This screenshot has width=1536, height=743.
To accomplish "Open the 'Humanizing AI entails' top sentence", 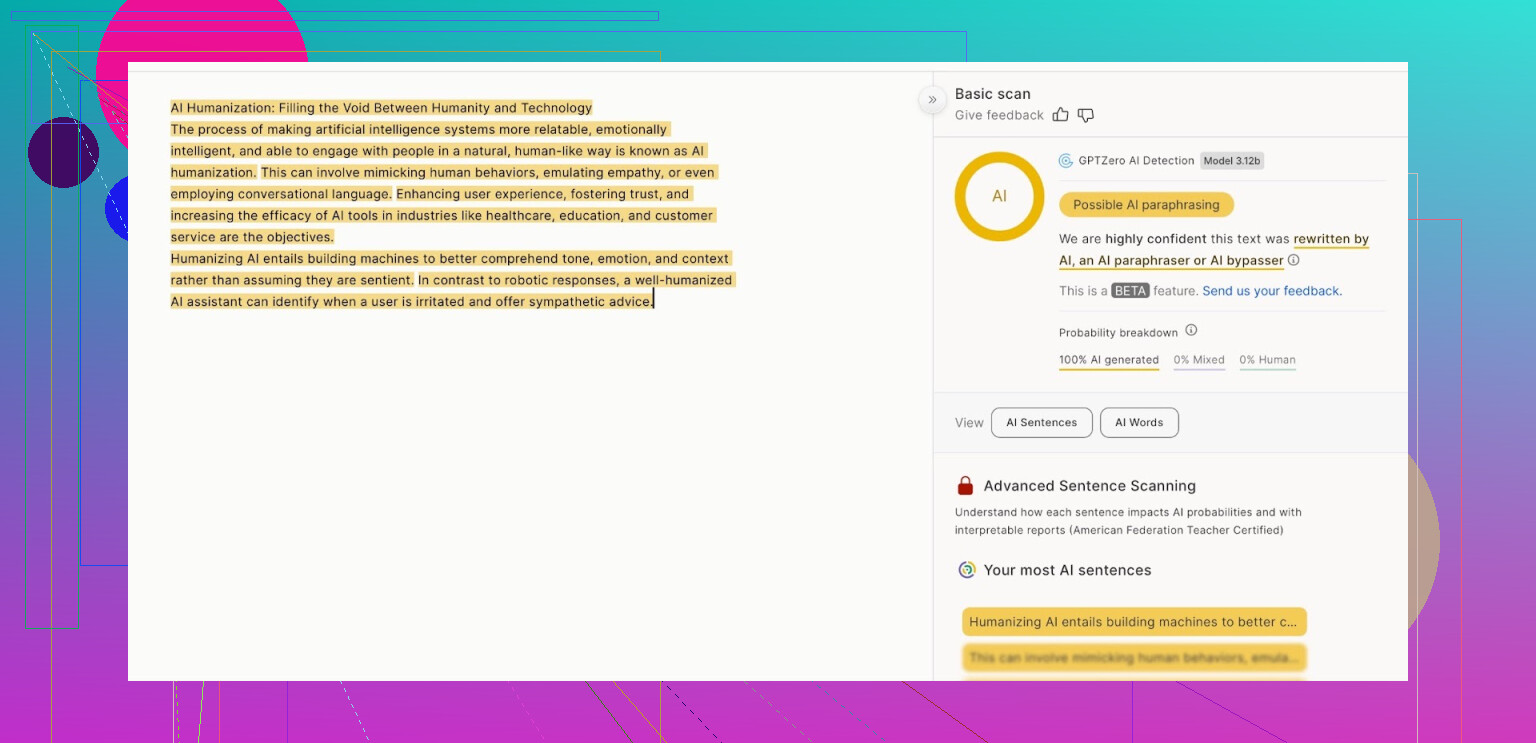I will click(1134, 622).
